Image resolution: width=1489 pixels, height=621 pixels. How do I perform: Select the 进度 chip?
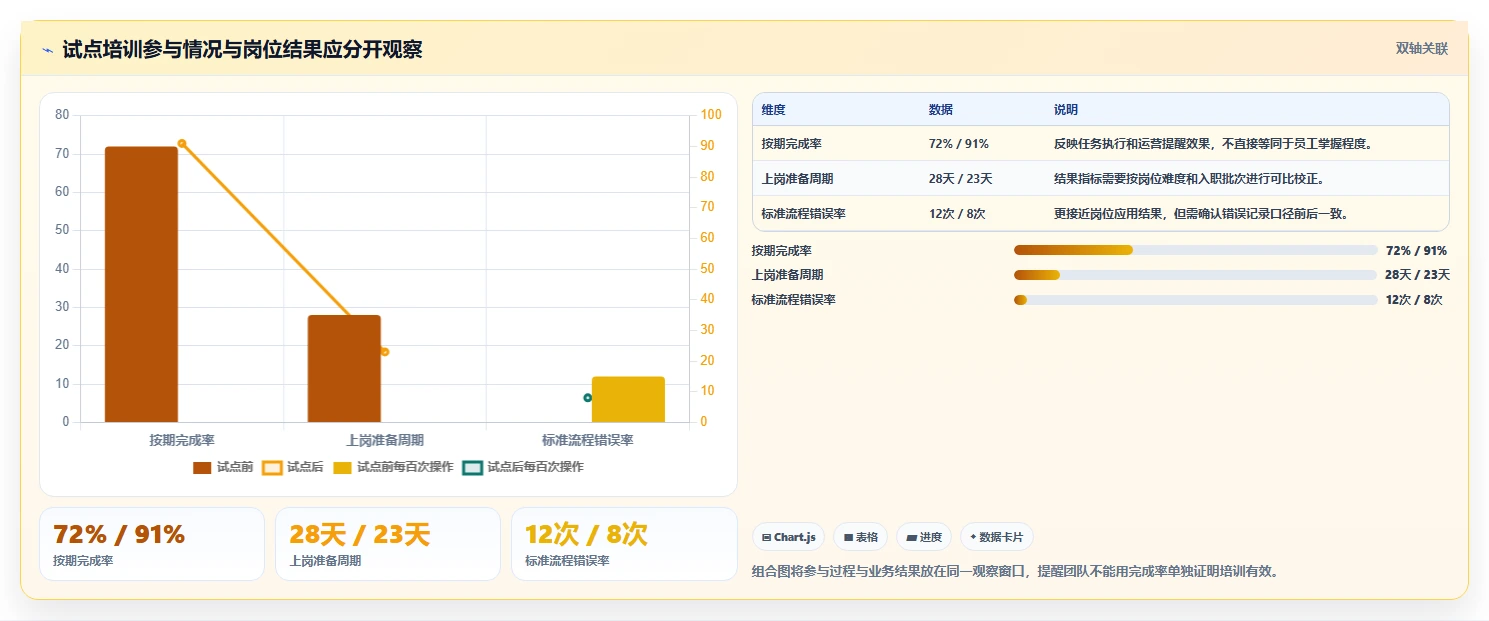point(924,537)
